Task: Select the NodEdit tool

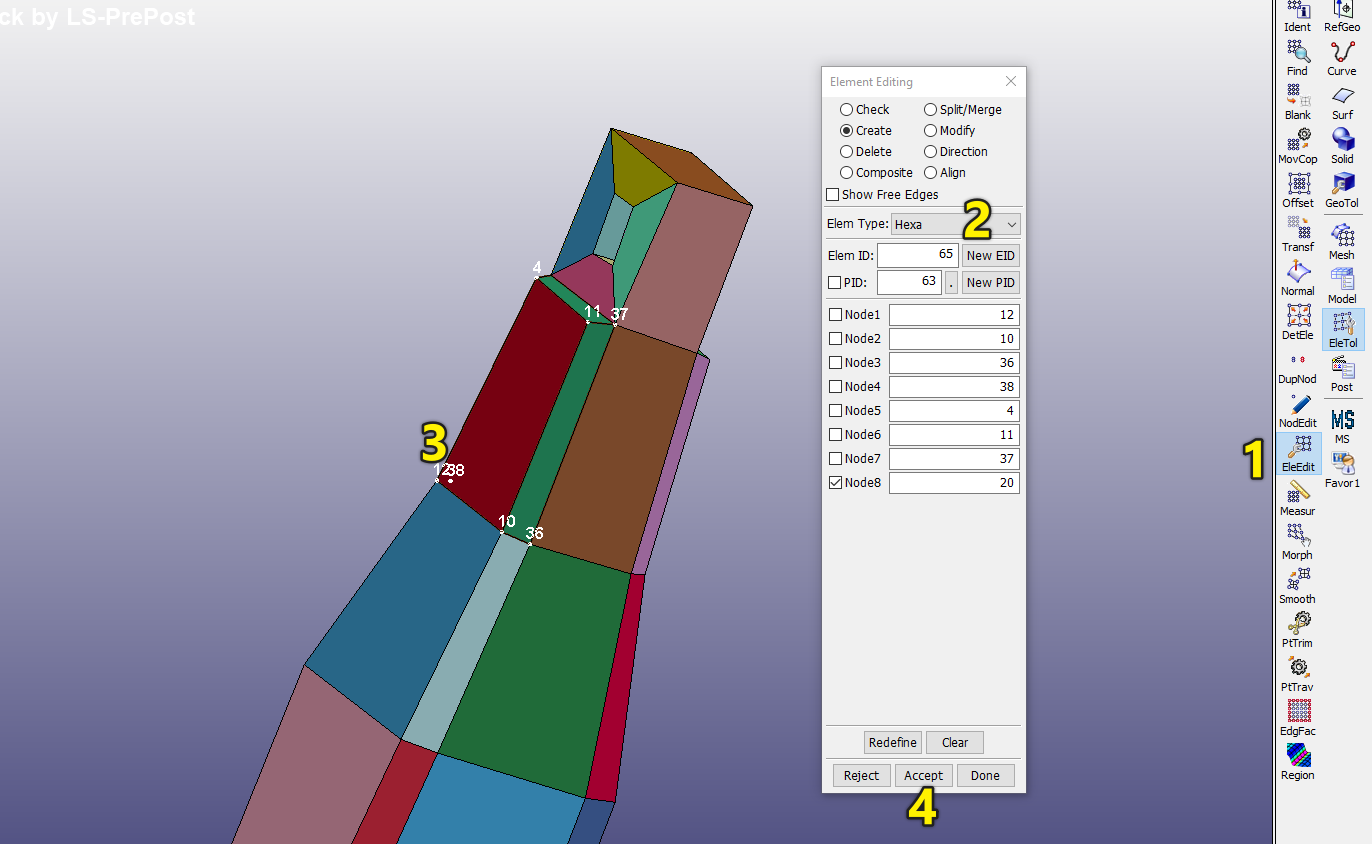Action: [x=1298, y=410]
